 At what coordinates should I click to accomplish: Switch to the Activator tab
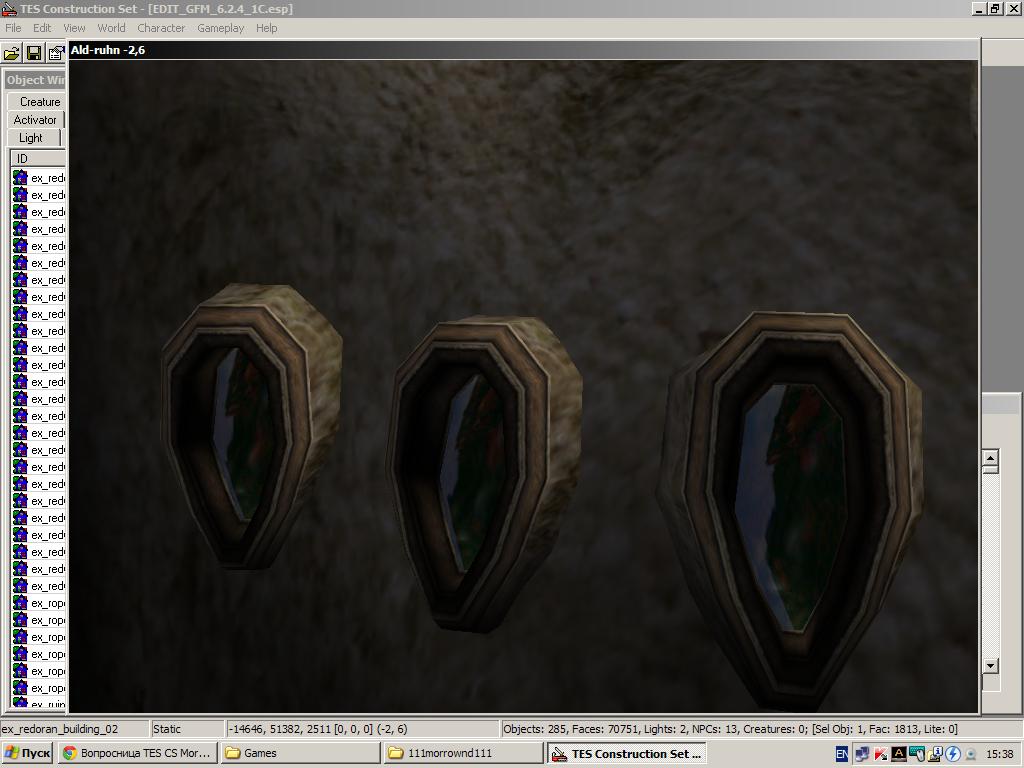coord(36,120)
